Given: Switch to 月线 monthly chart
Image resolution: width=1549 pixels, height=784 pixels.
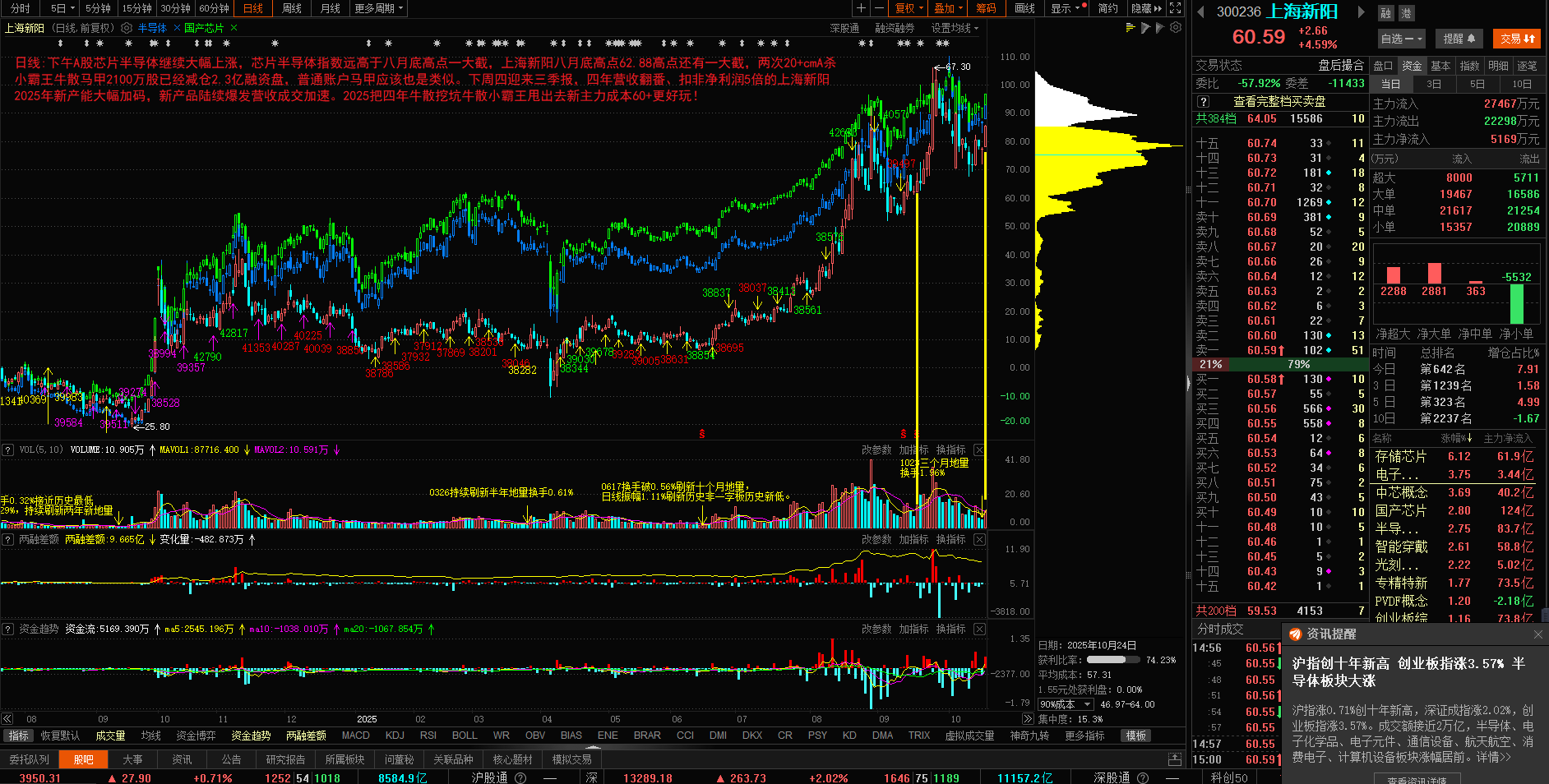Looking at the screenshot, I should coord(331,8).
